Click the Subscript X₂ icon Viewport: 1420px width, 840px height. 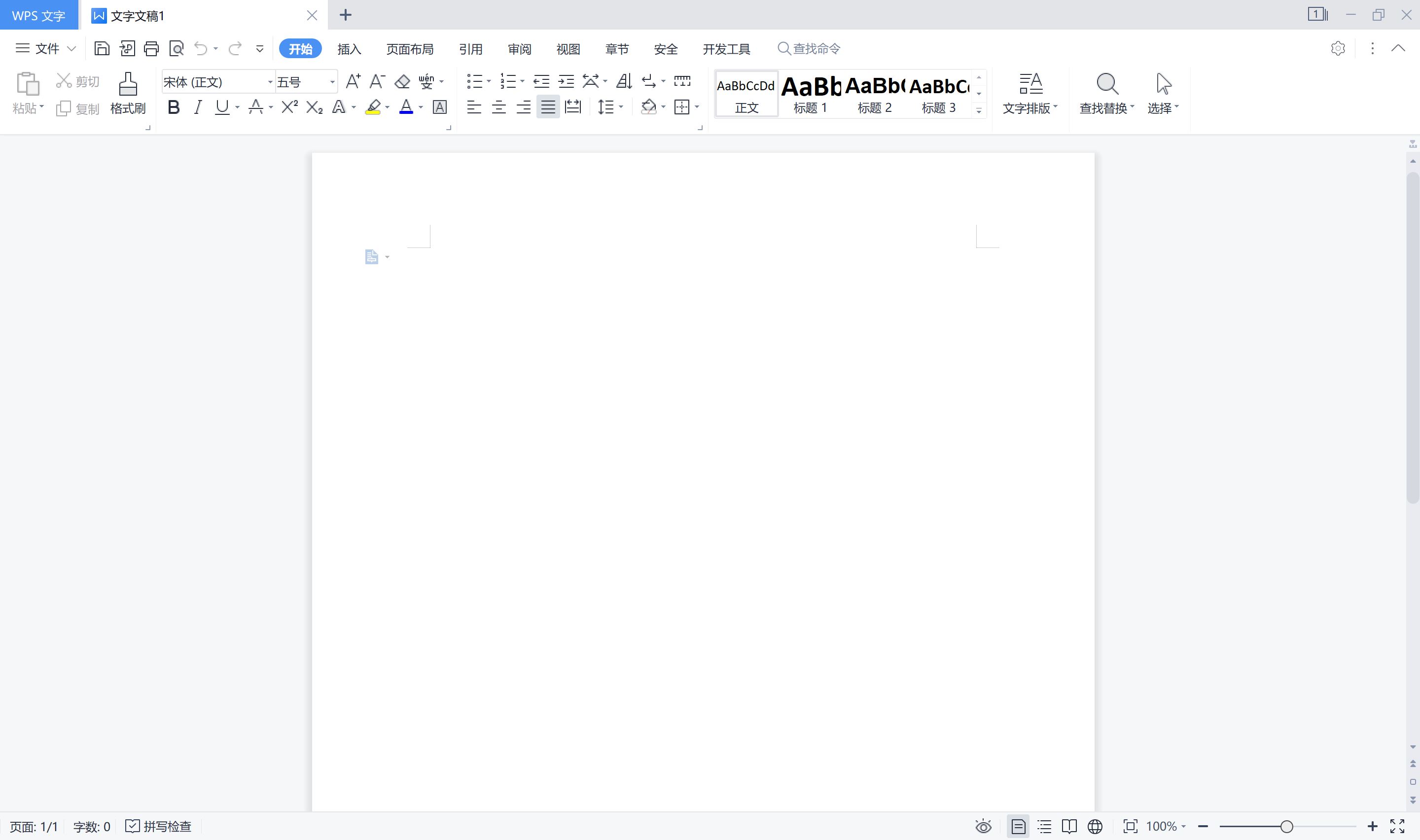coord(314,107)
